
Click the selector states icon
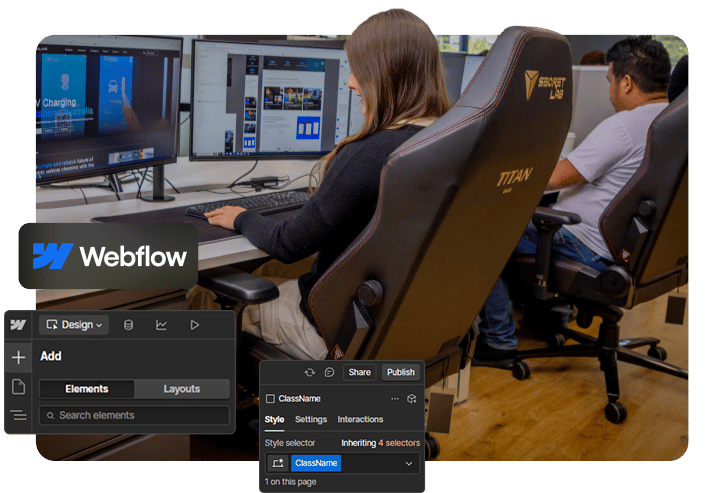[x=278, y=463]
